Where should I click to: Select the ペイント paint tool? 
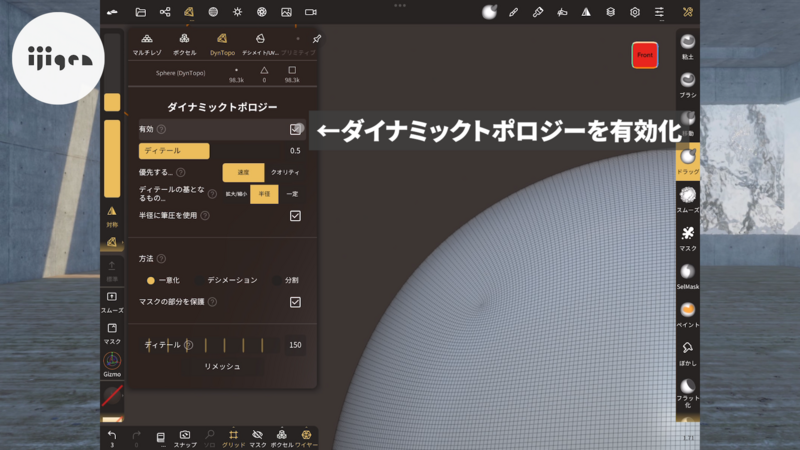click(688, 314)
